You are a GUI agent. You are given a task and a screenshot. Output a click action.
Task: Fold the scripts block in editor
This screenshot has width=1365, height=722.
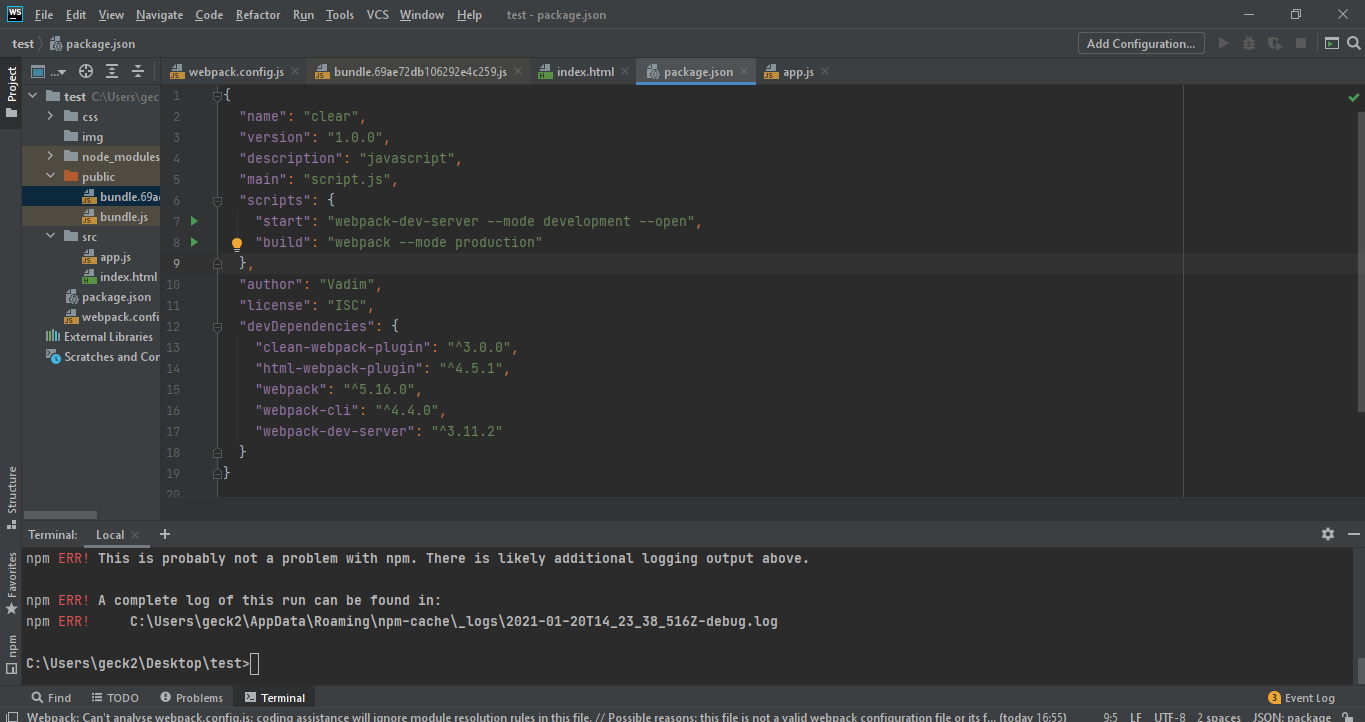tap(218, 200)
